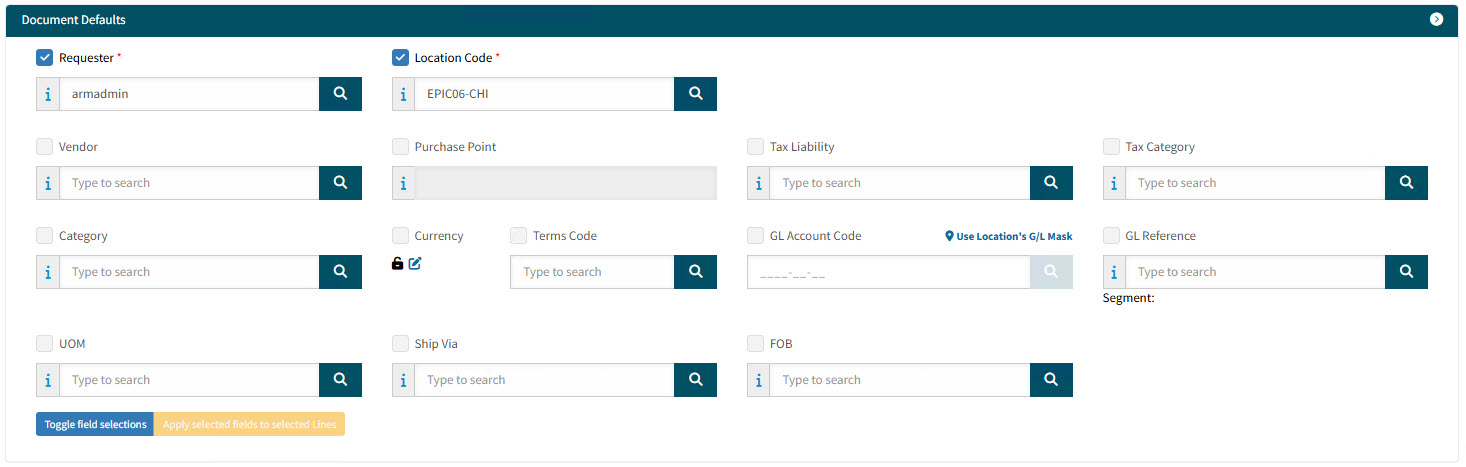Open the FOB search lookup button
The image size is (1466, 467).
[1050, 380]
